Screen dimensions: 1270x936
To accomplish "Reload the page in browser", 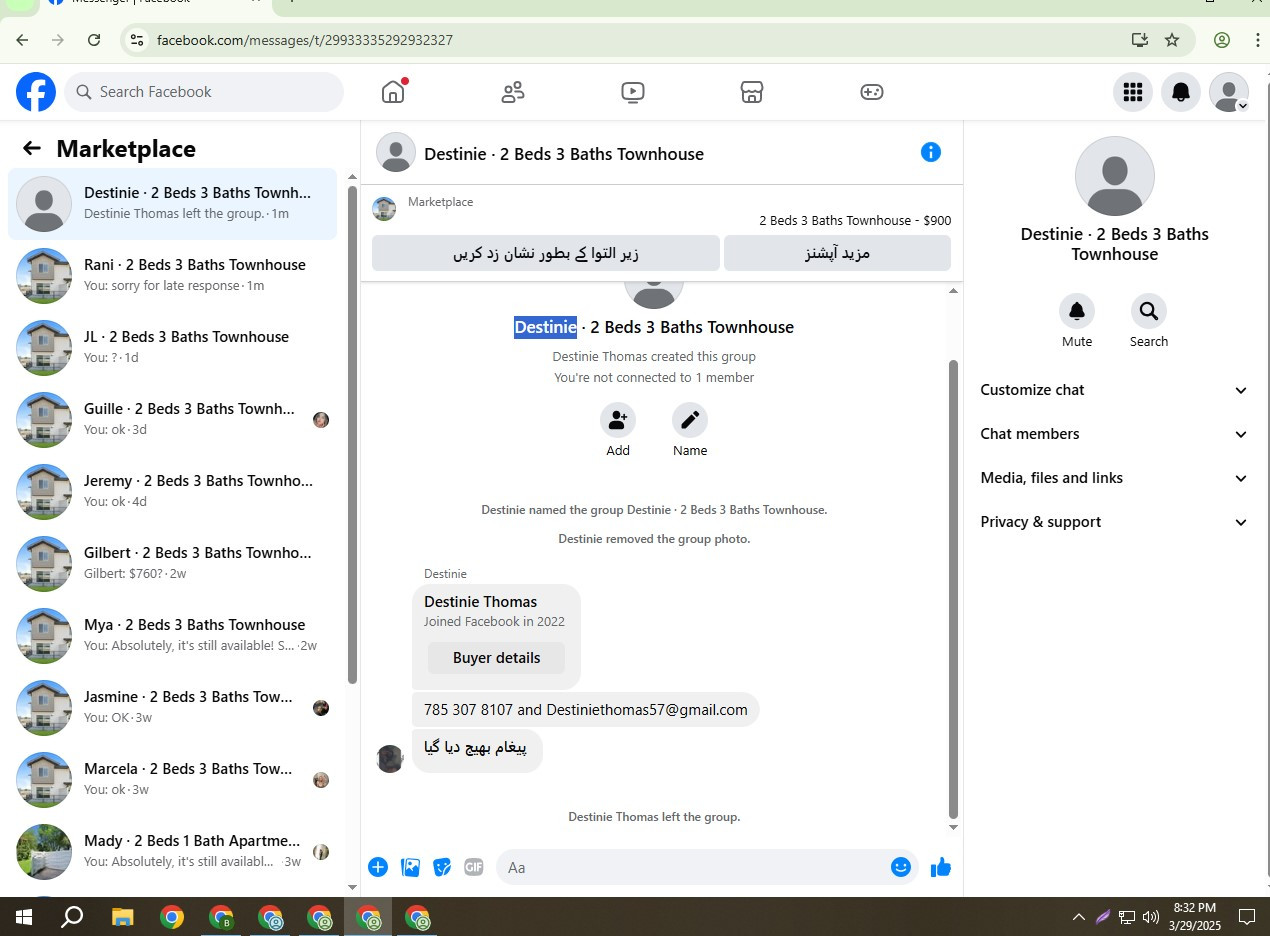I will coord(94,40).
